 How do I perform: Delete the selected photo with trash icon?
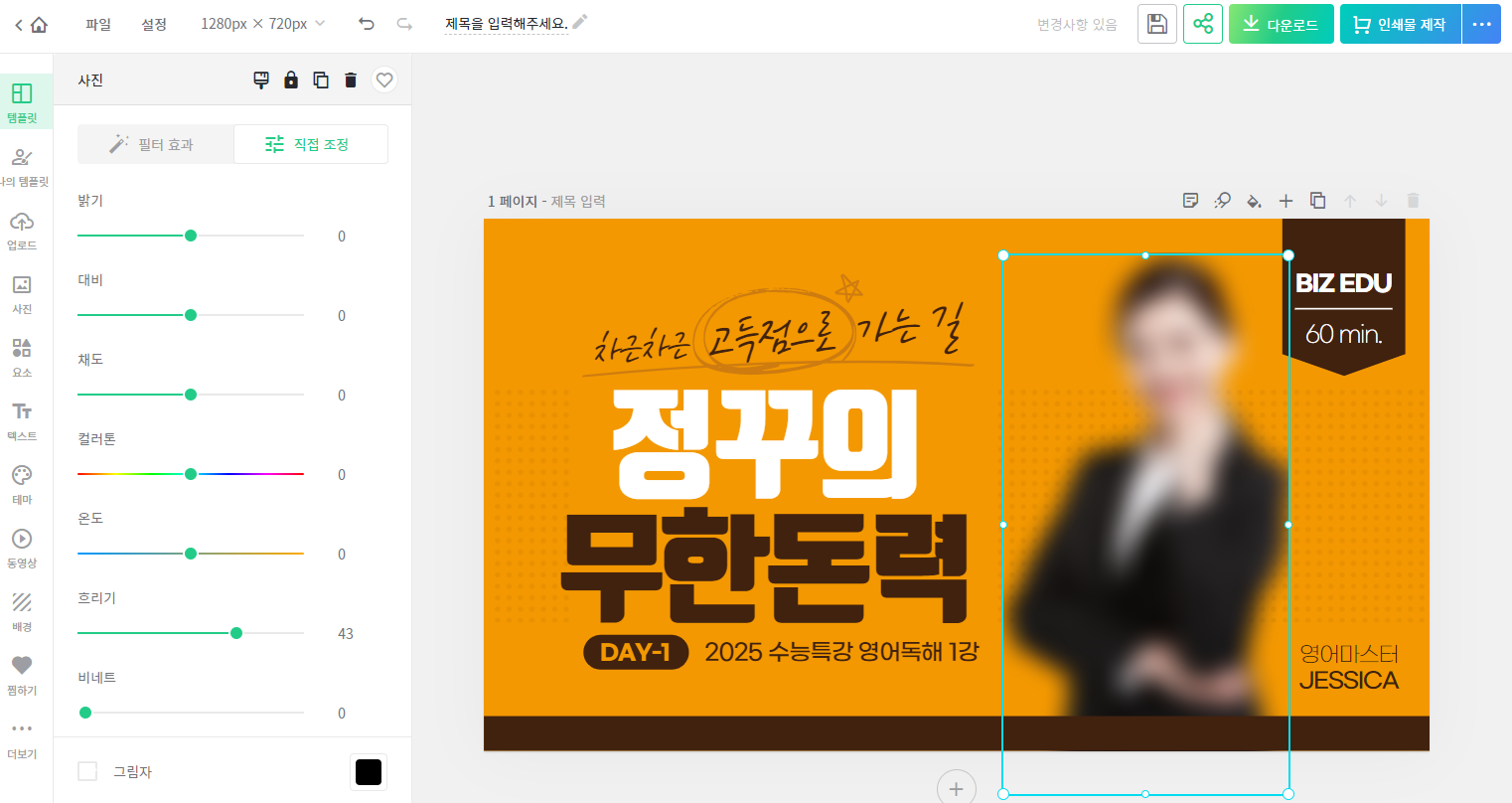pyautogui.click(x=351, y=80)
